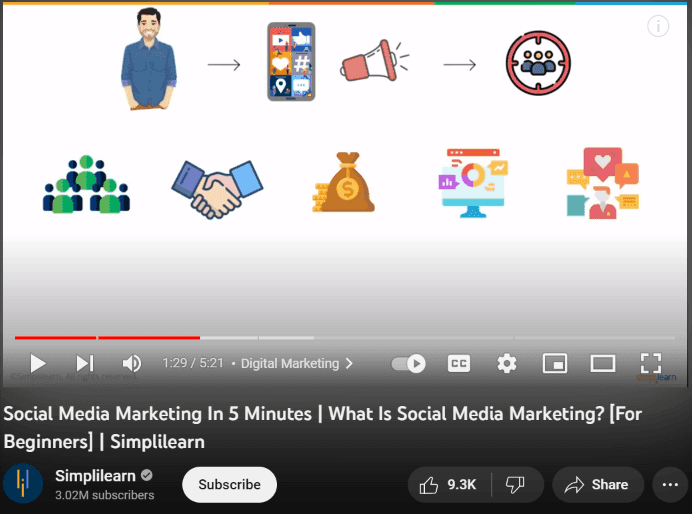Expand the Digital Marketing chapter list

pyautogui.click(x=297, y=364)
